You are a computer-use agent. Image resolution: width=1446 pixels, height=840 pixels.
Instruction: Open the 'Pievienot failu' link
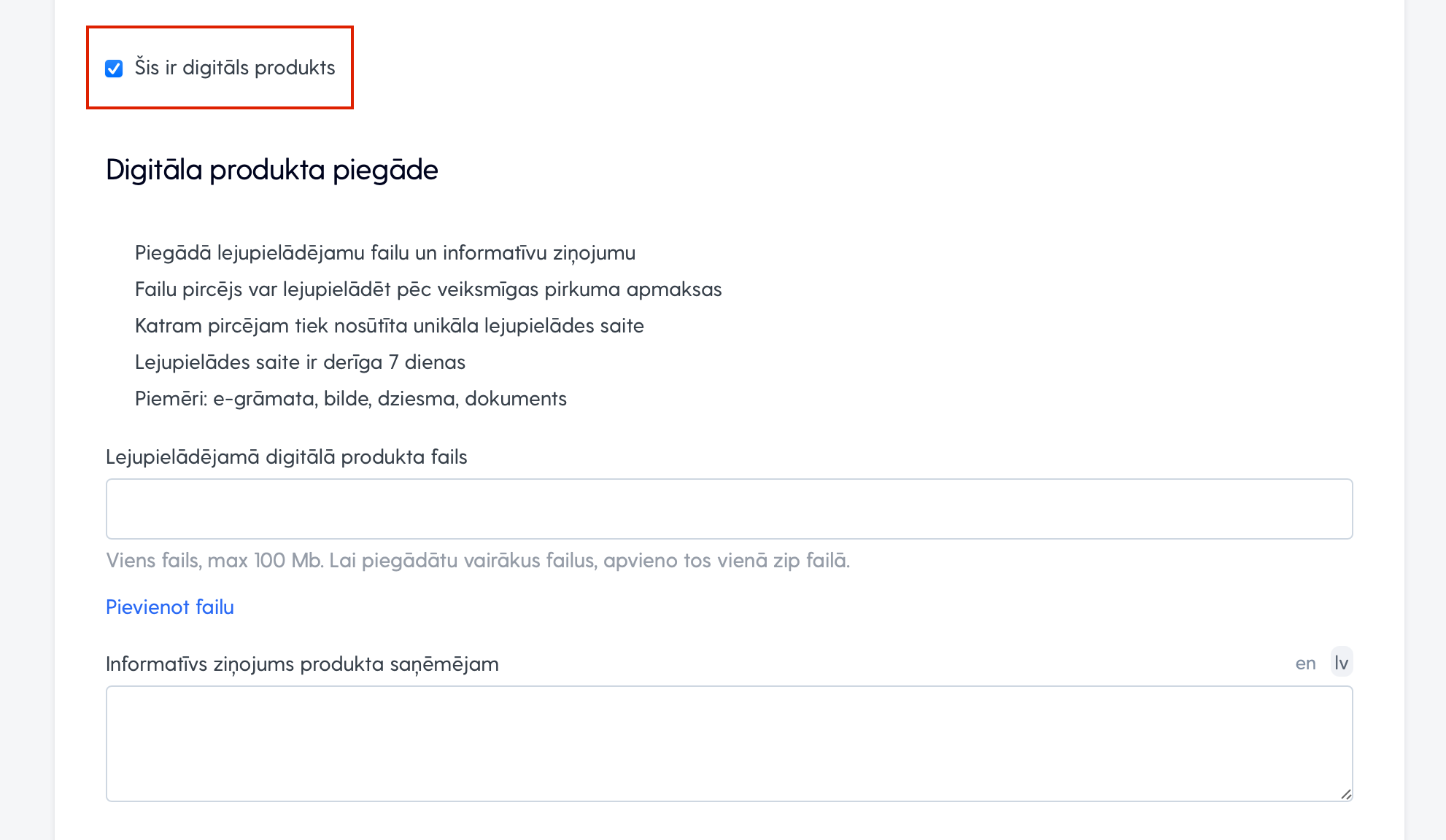tap(170, 607)
